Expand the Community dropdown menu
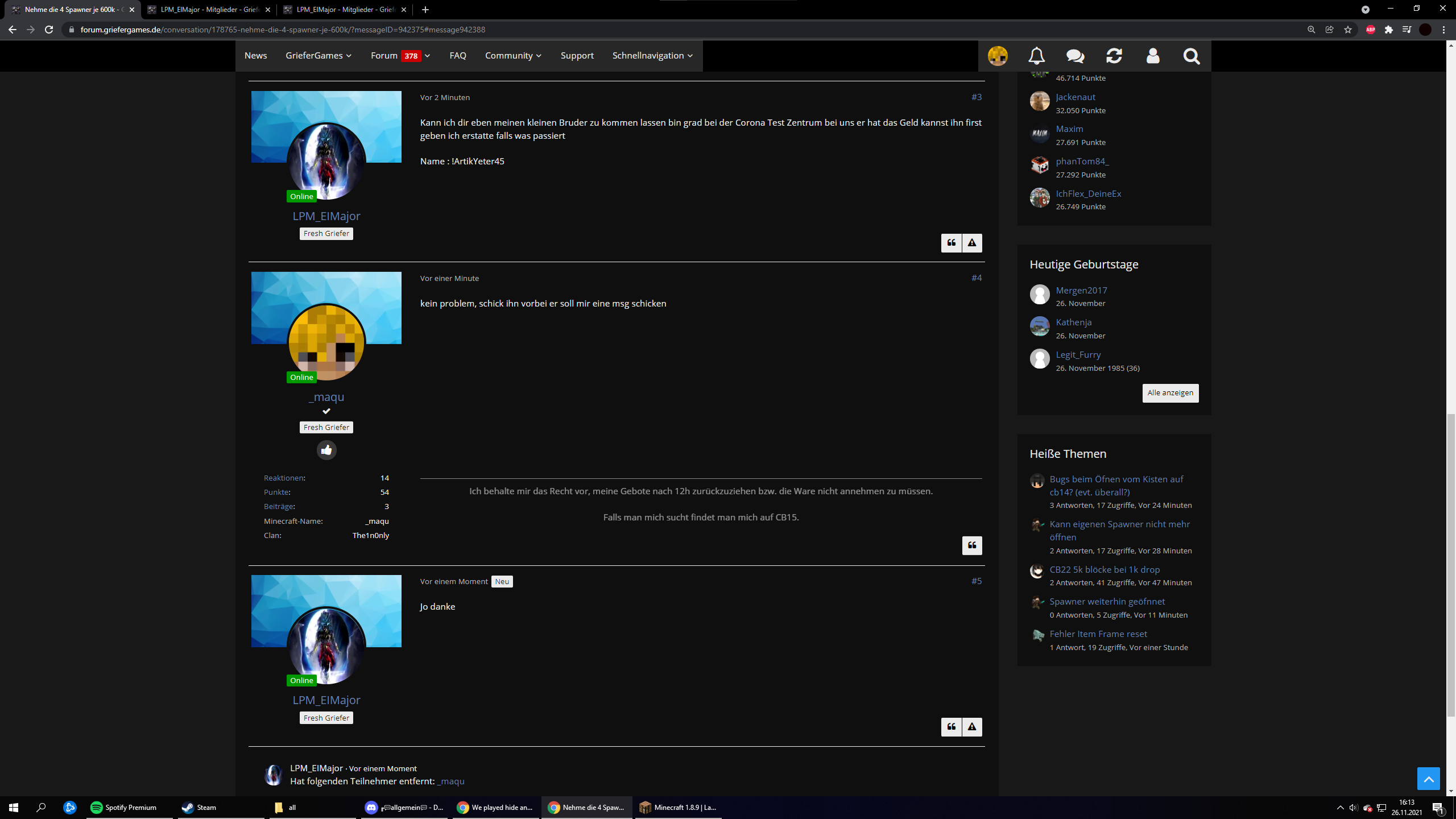 click(x=513, y=56)
